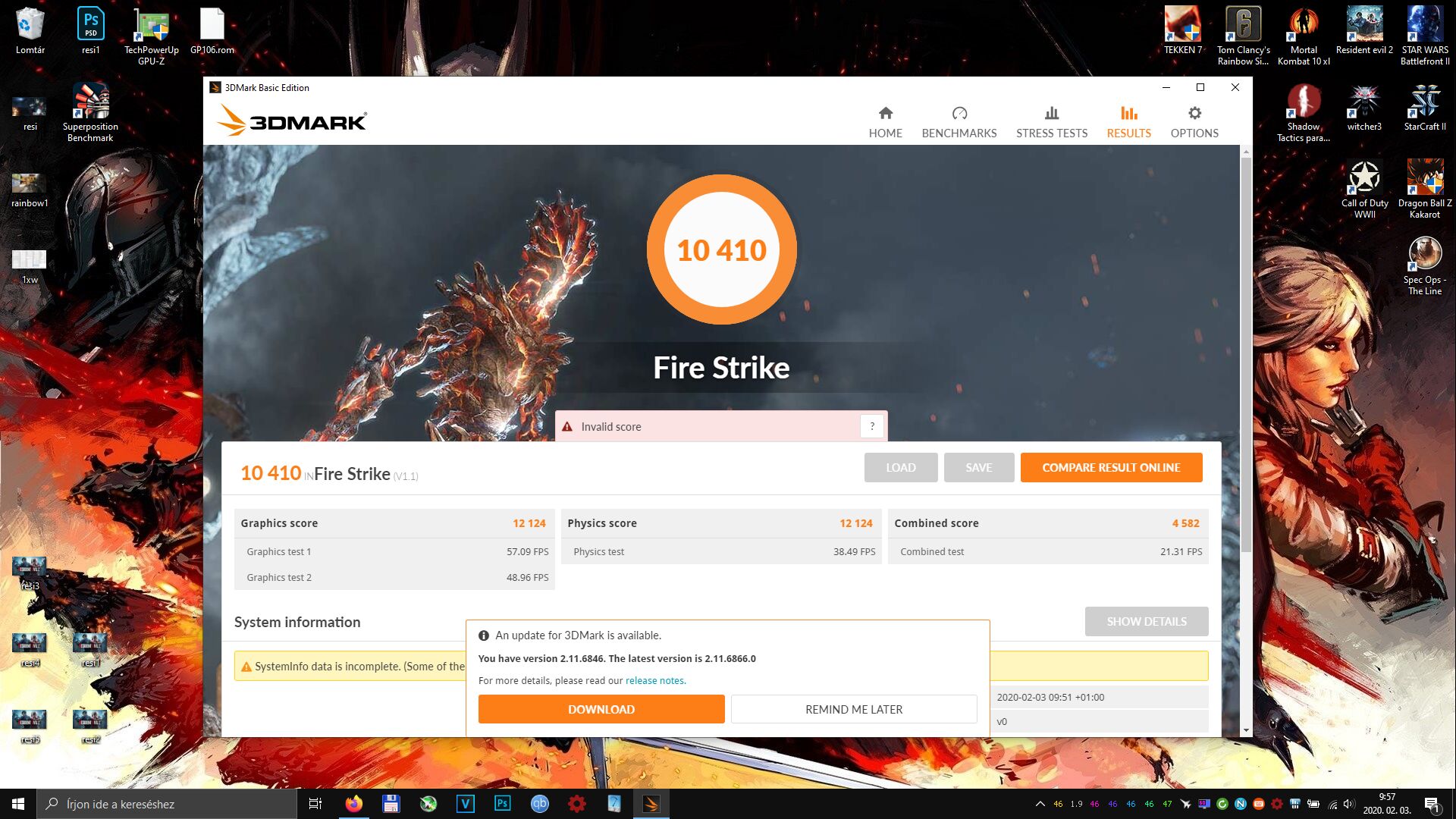The height and width of the screenshot is (819, 1456).
Task: Click the 3DMark logo
Action: click(x=292, y=120)
